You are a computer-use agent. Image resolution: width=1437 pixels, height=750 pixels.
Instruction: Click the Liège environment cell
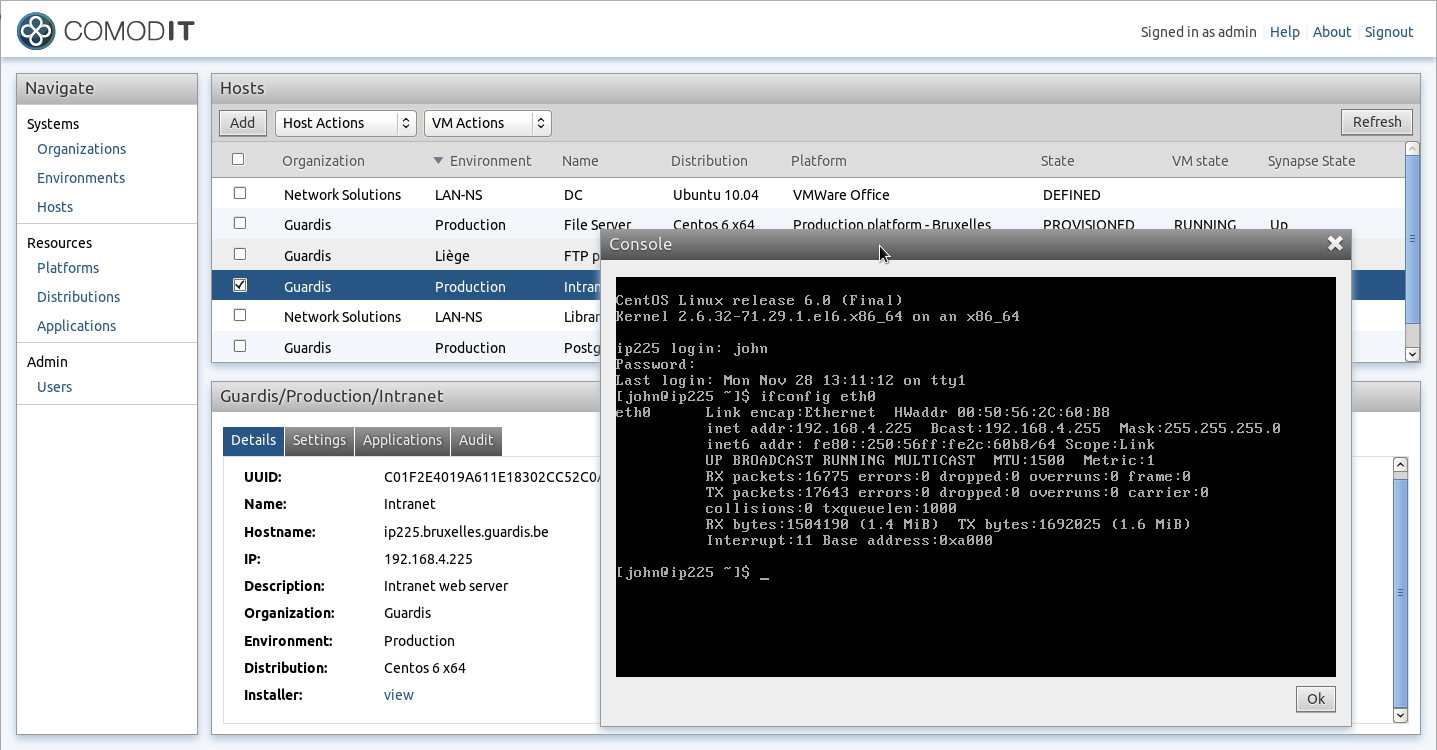452,256
